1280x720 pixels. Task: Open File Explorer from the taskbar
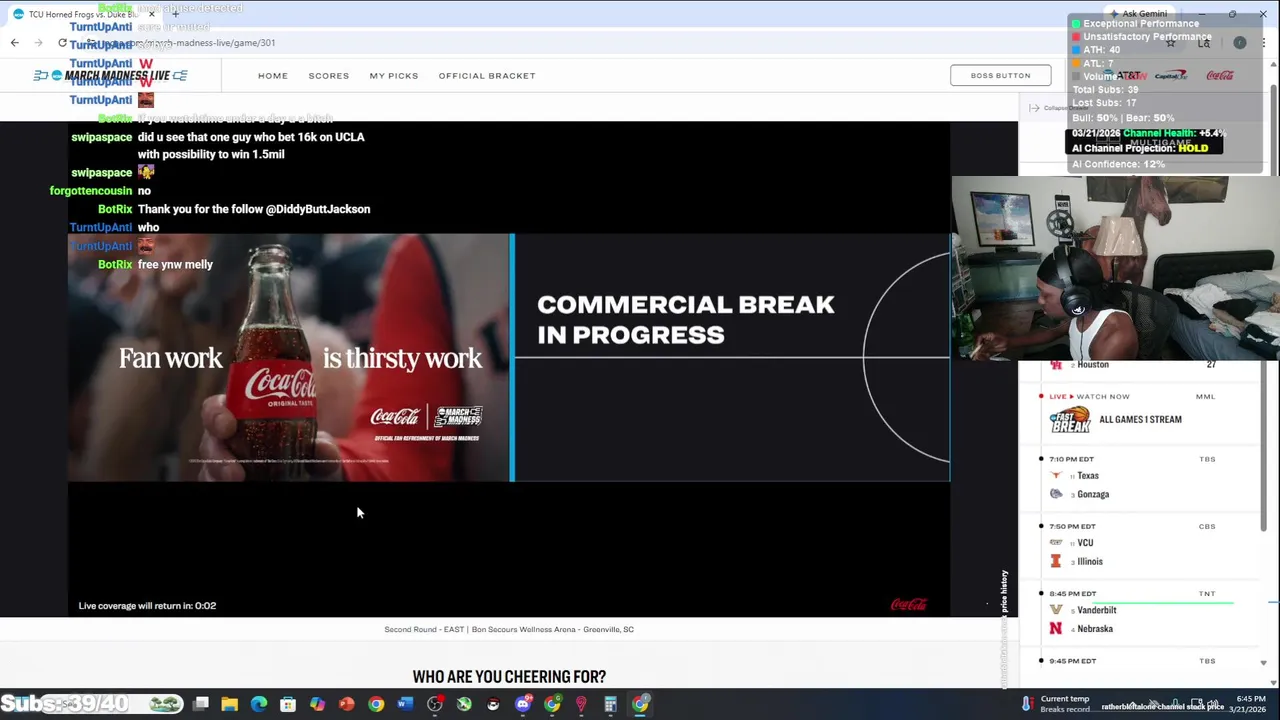tap(230, 704)
